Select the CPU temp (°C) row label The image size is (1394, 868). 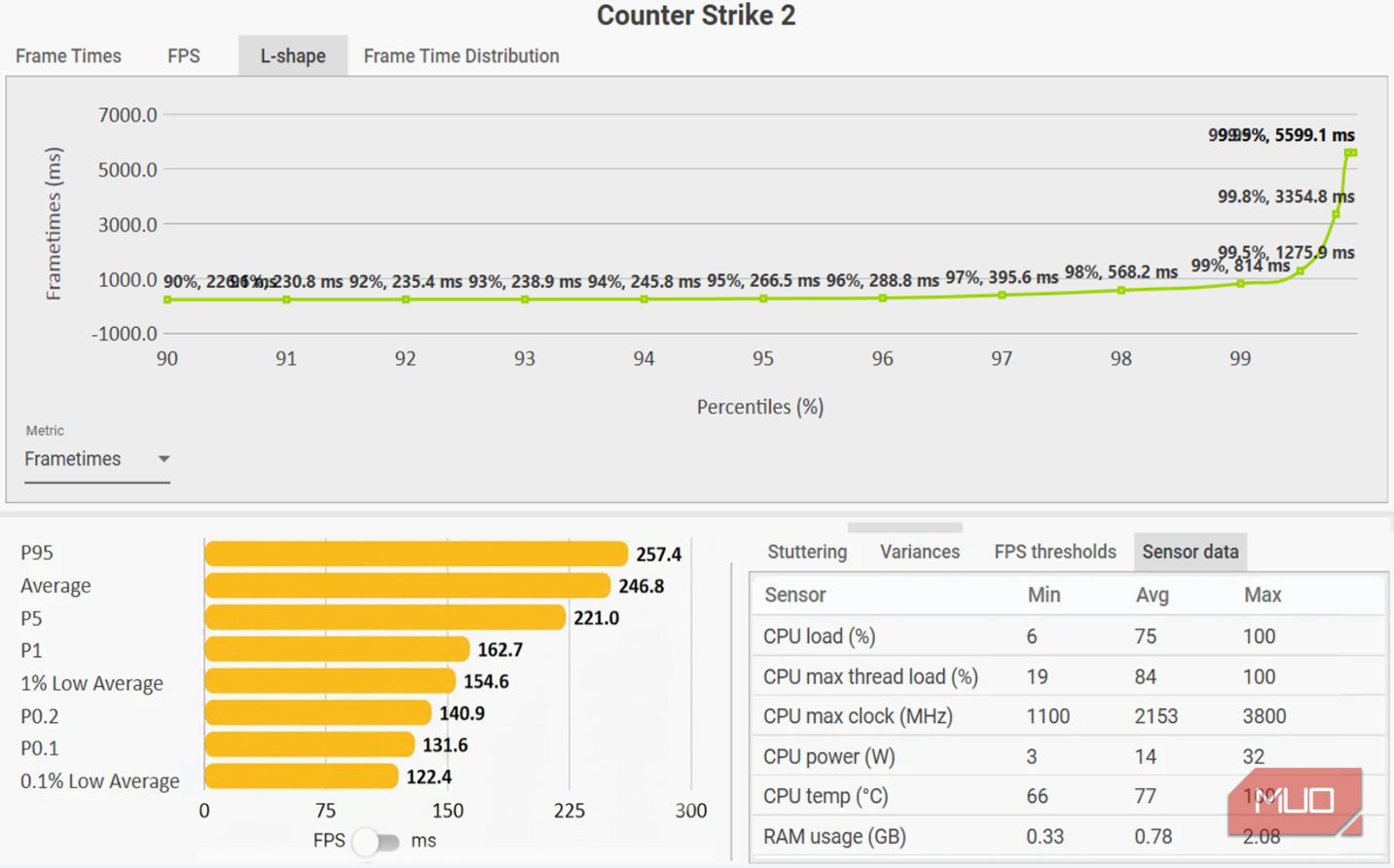(x=825, y=796)
